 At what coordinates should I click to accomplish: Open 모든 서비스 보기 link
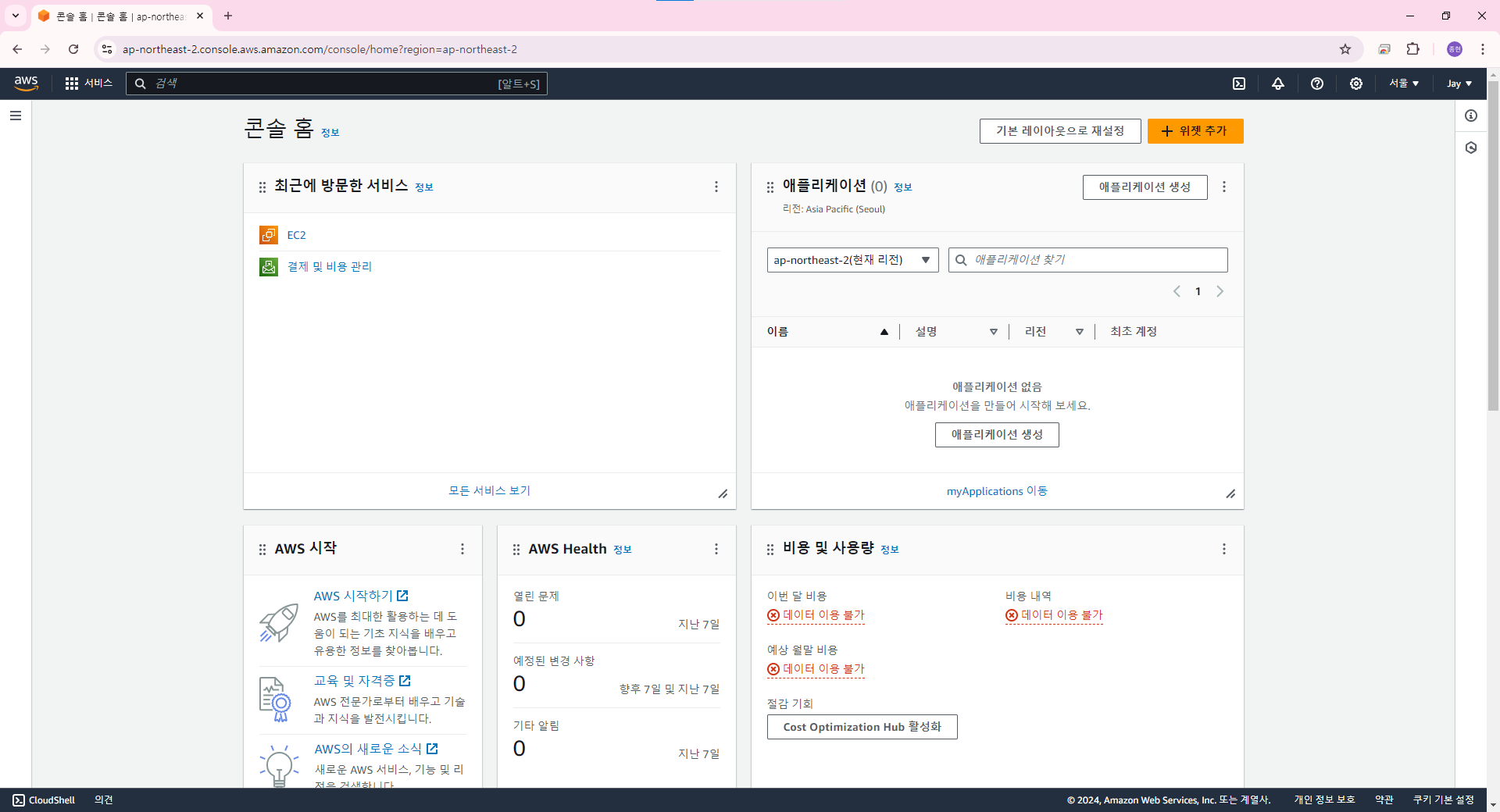pyautogui.click(x=489, y=490)
